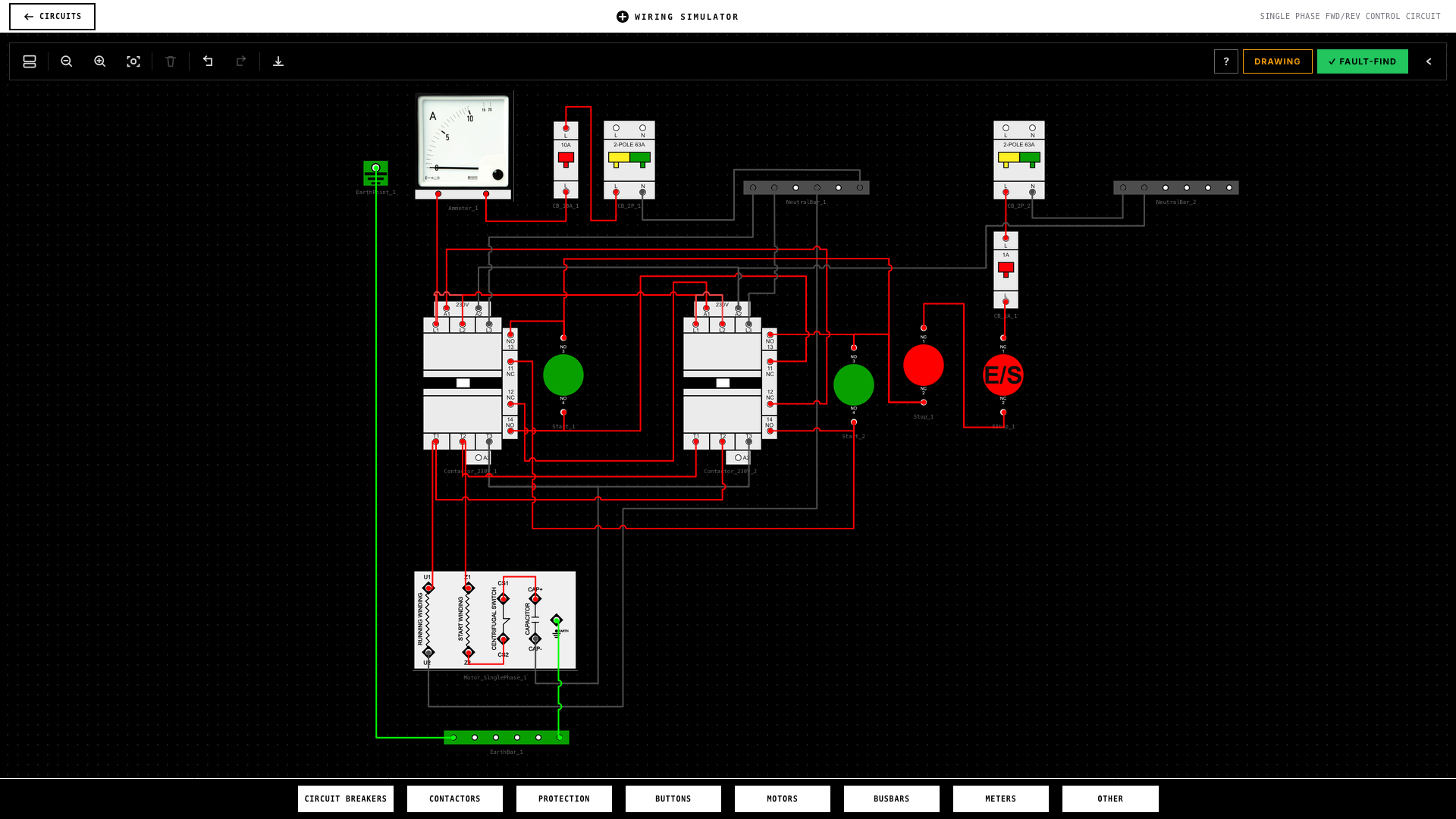Image resolution: width=1456 pixels, height=819 pixels.
Task: Select the green EarthBar_1 busbar
Action: tap(507, 737)
